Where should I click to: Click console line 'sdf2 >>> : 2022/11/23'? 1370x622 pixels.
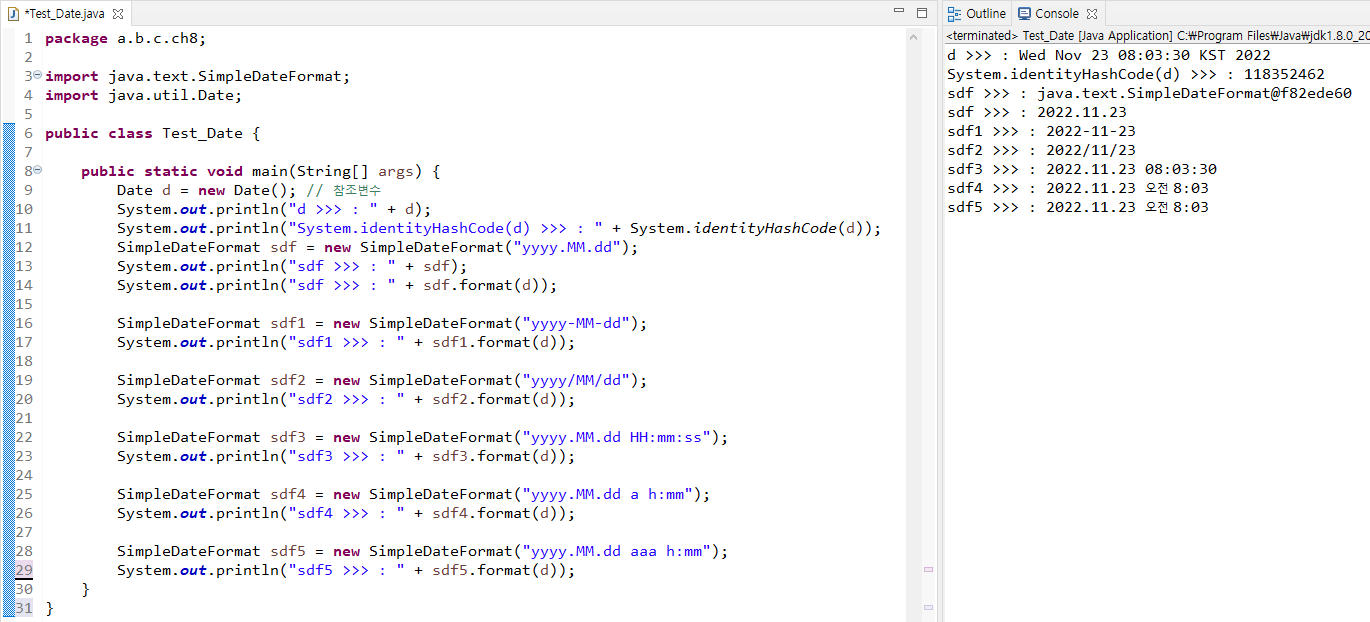(x=1041, y=150)
